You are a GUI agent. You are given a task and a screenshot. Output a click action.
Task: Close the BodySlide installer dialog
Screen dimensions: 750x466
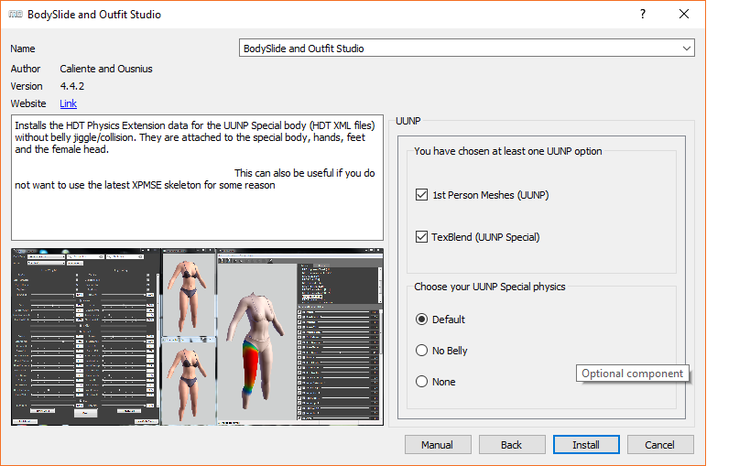[x=684, y=14]
